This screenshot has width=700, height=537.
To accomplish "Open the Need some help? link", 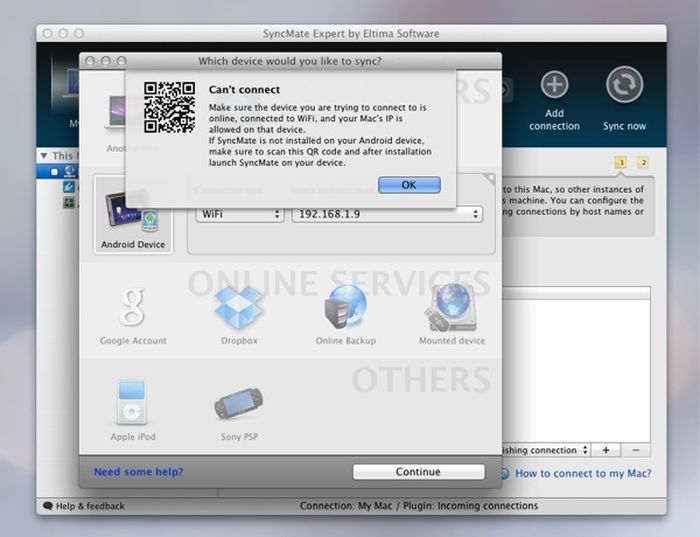I will [138, 472].
